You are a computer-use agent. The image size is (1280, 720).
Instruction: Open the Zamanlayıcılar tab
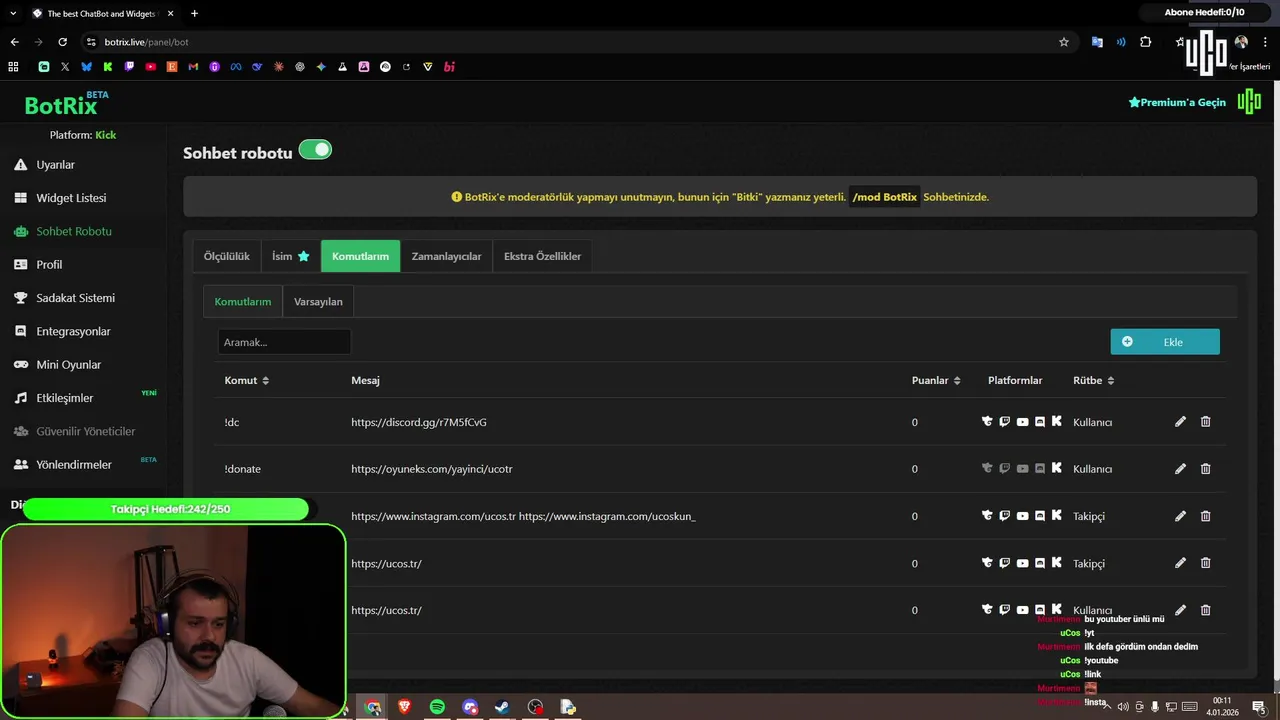[446, 256]
